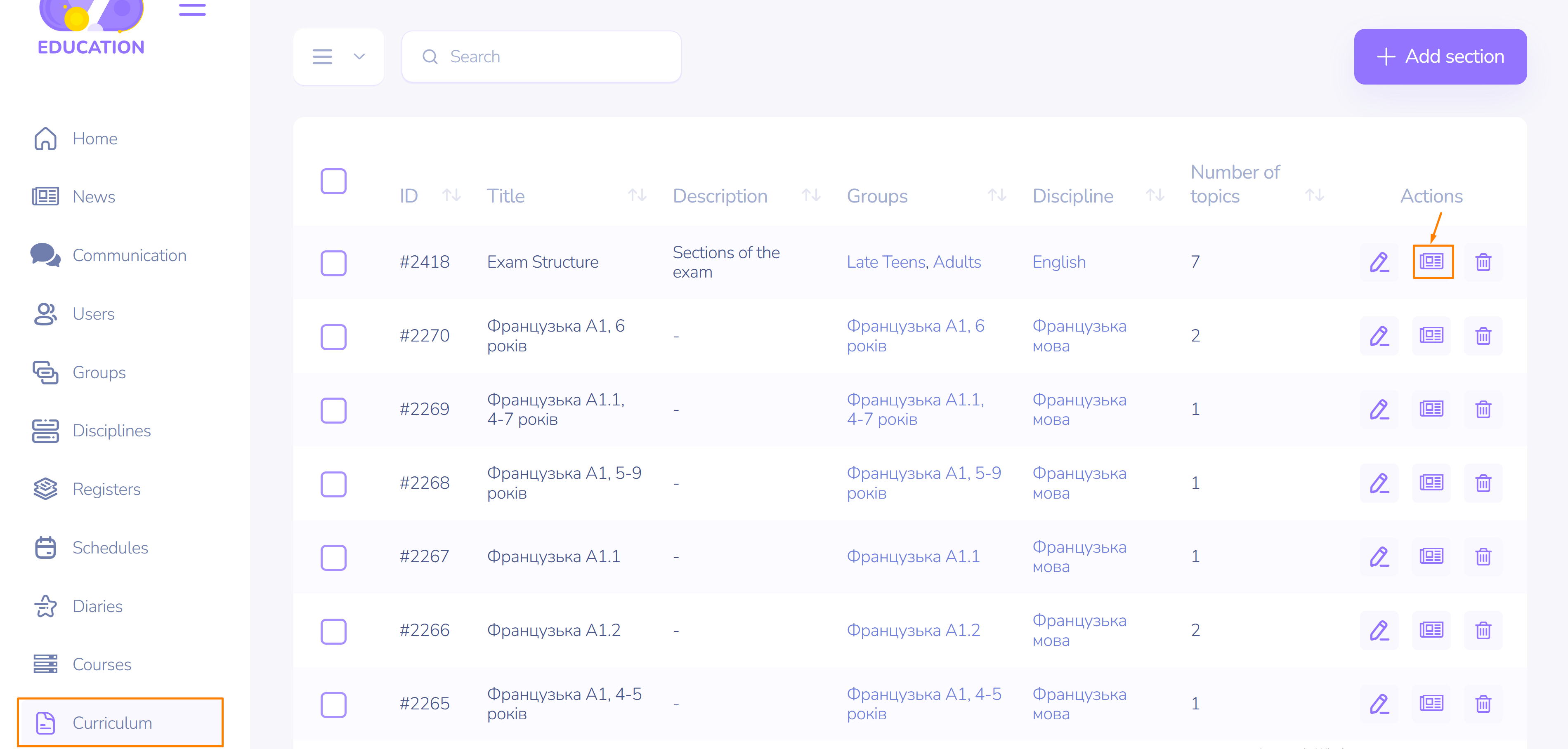Toggle the hamburger sidebar menu icon
This screenshot has height=749, width=1568.
pyautogui.click(x=192, y=10)
